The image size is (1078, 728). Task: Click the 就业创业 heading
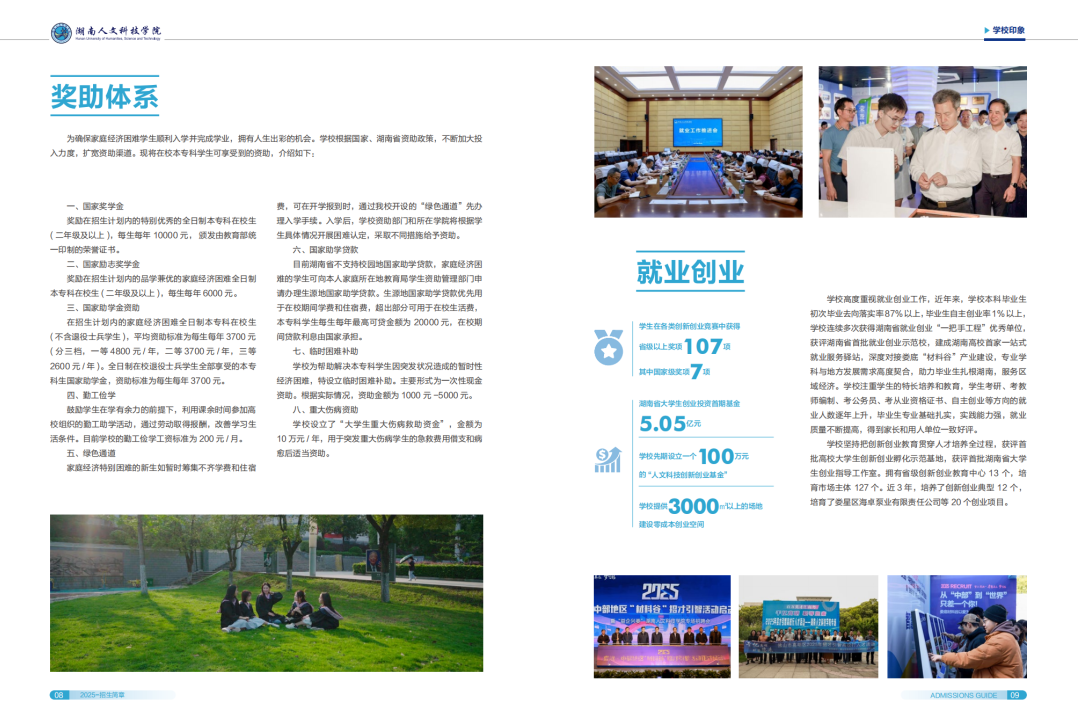690,271
